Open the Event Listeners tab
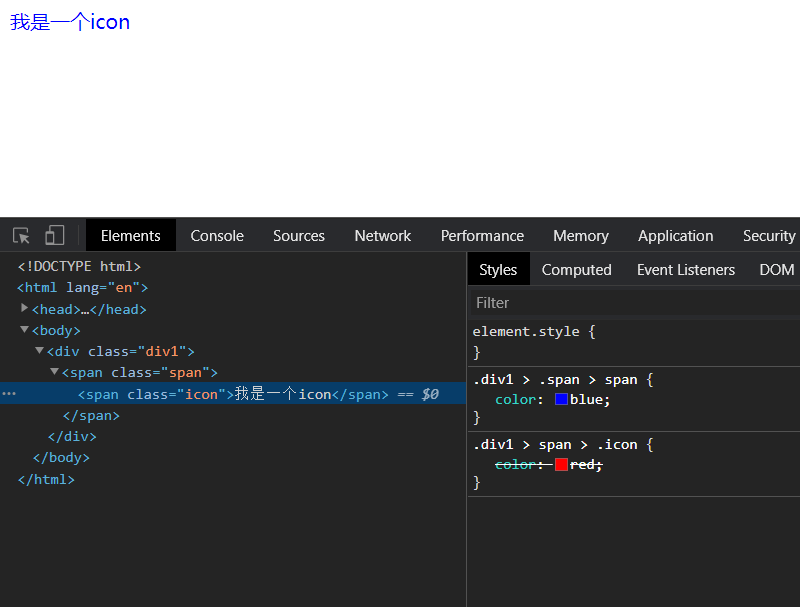 [685, 270]
